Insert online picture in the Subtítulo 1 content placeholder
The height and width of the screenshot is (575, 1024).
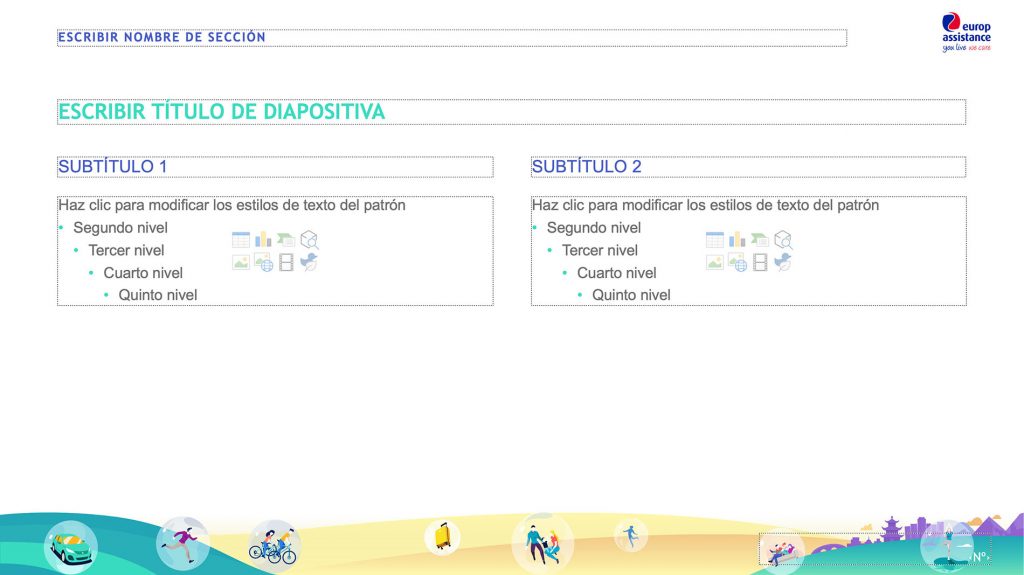point(263,263)
